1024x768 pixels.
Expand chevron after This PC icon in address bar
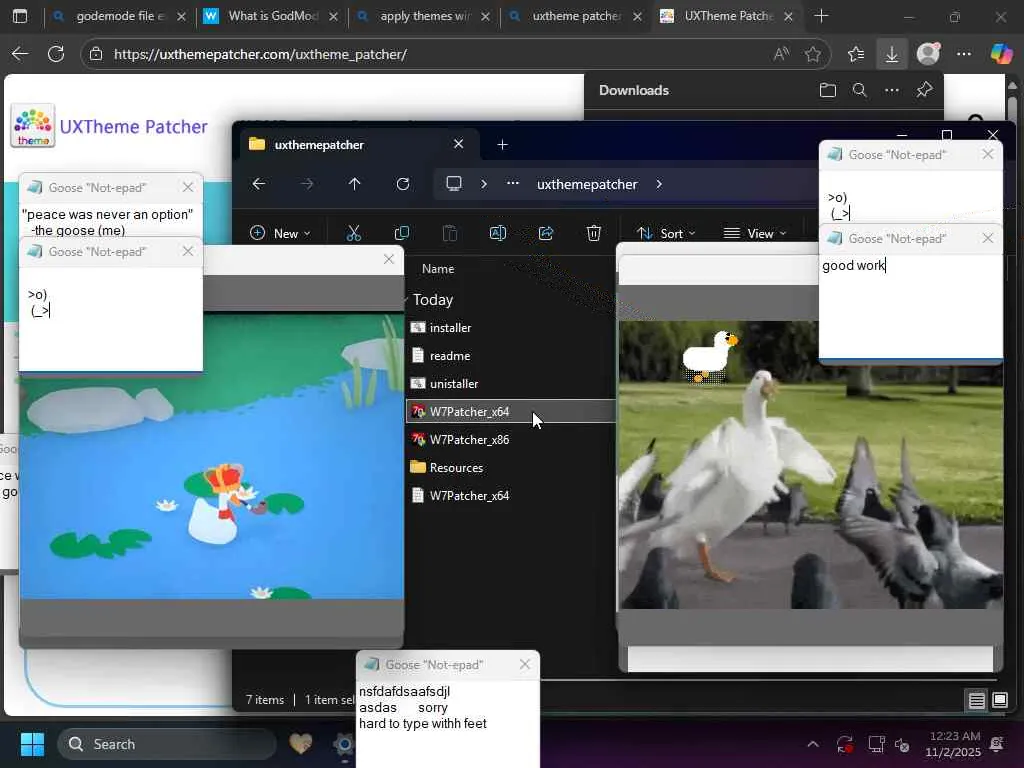[x=484, y=184]
